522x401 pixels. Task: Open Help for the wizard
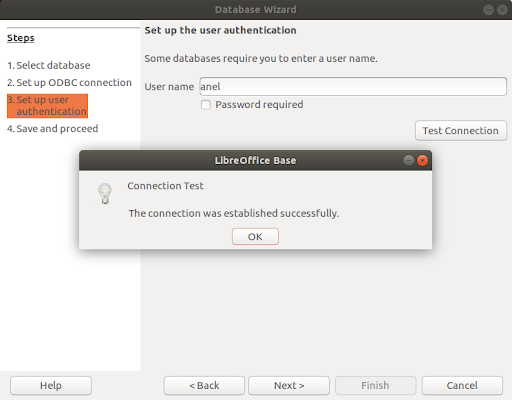point(51,386)
